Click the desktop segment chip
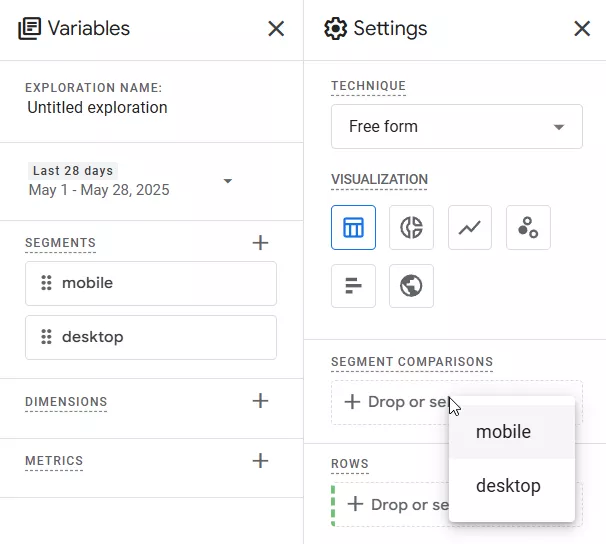The image size is (606, 544). (151, 337)
